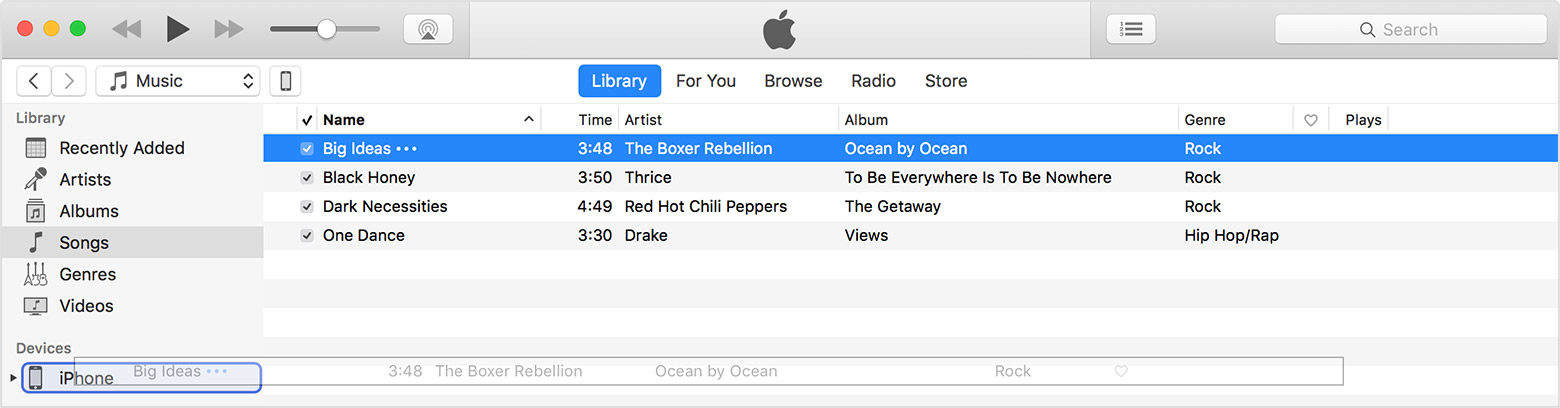Click Red Hot Chili Peppers artist cell
The height and width of the screenshot is (408, 1560).
(x=705, y=206)
